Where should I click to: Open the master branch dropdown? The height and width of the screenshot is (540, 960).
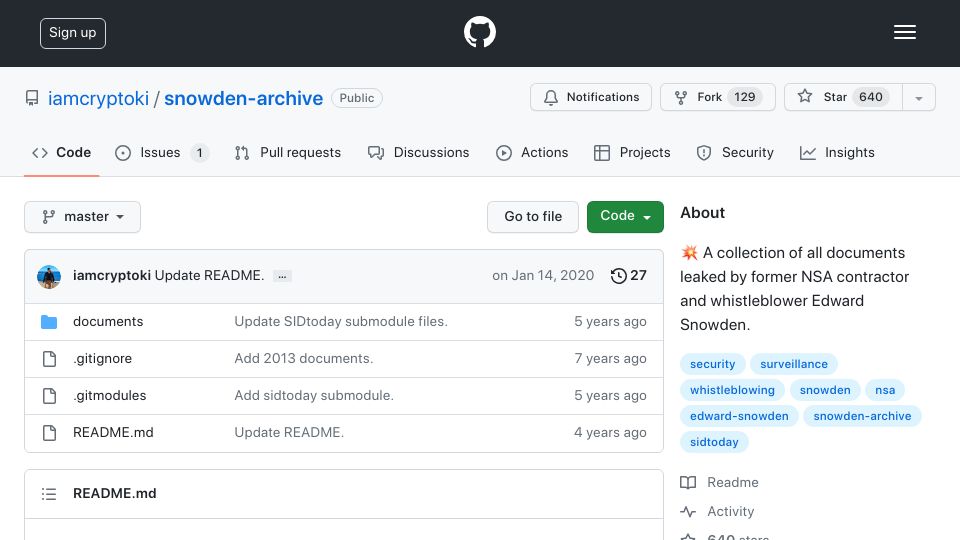pyautogui.click(x=83, y=217)
